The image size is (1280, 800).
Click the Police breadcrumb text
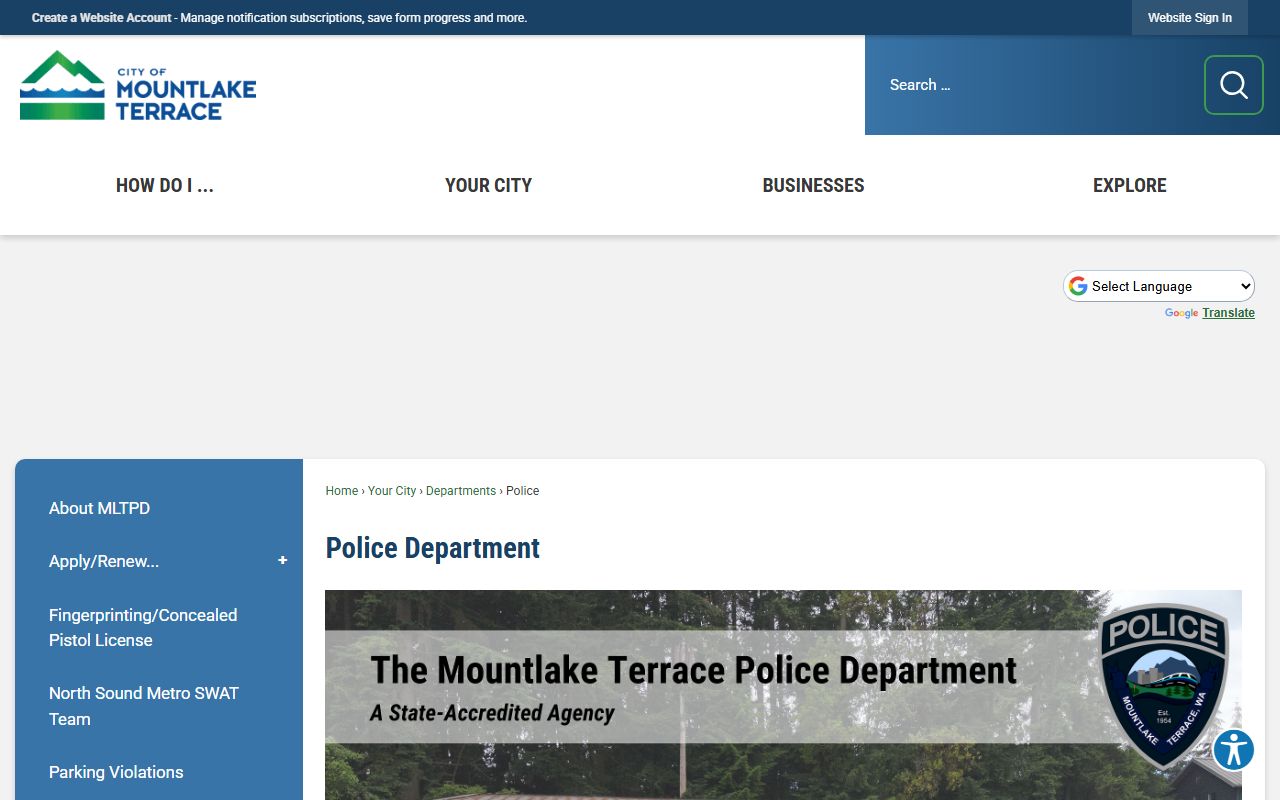(x=522, y=491)
